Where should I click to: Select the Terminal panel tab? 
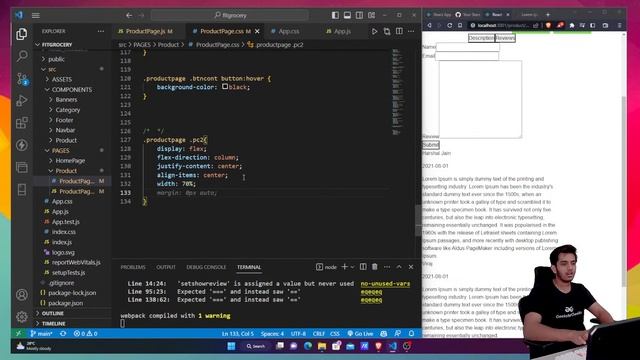tap(249, 267)
